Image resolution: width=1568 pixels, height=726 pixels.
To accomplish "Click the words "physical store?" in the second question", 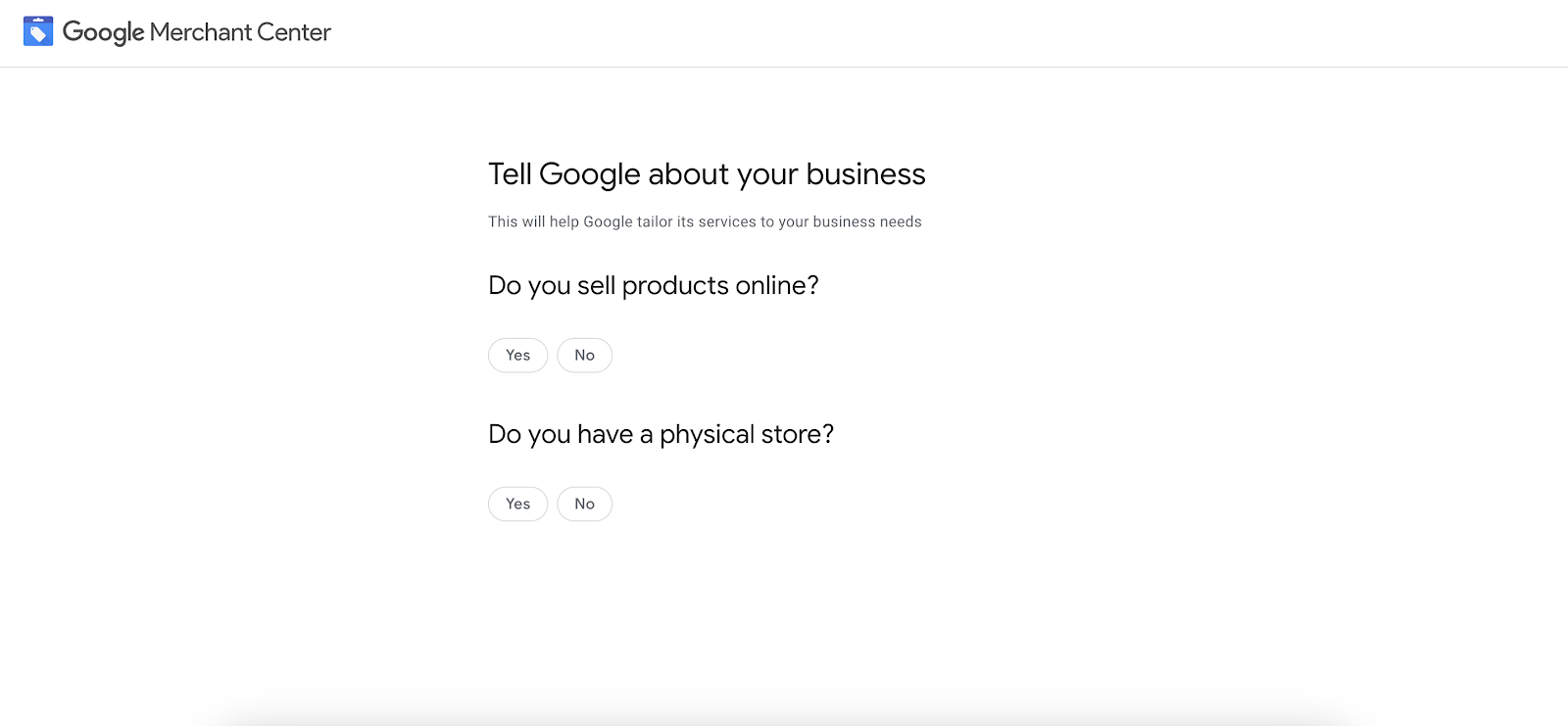I will pos(747,434).
